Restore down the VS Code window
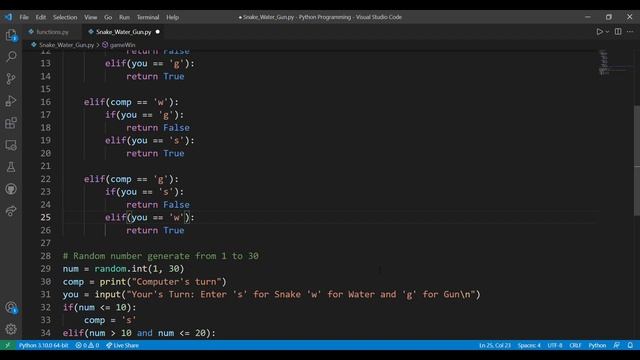Viewport: 640px width, 360px height. point(609,17)
